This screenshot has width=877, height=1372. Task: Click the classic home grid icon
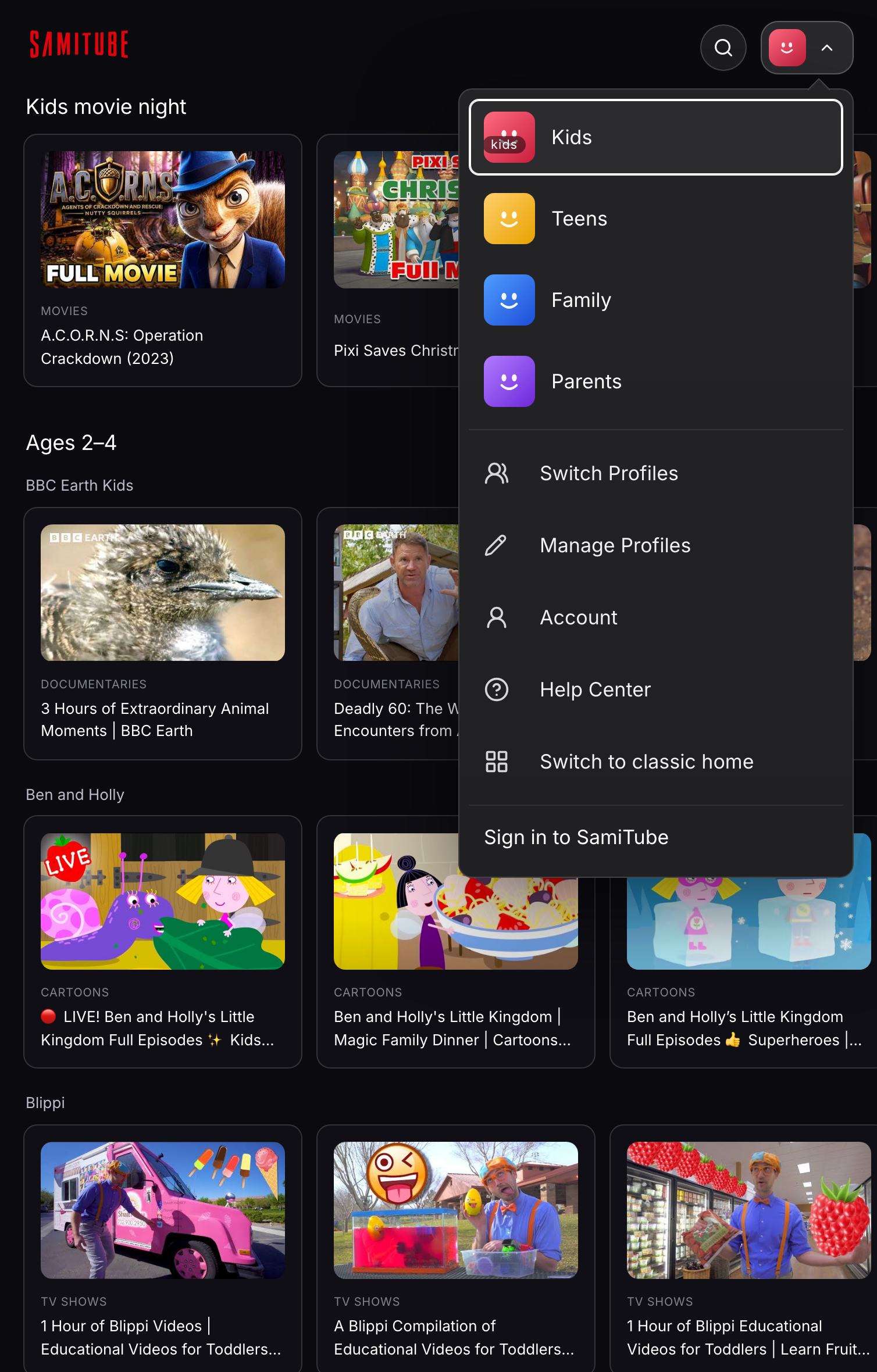[x=496, y=762]
